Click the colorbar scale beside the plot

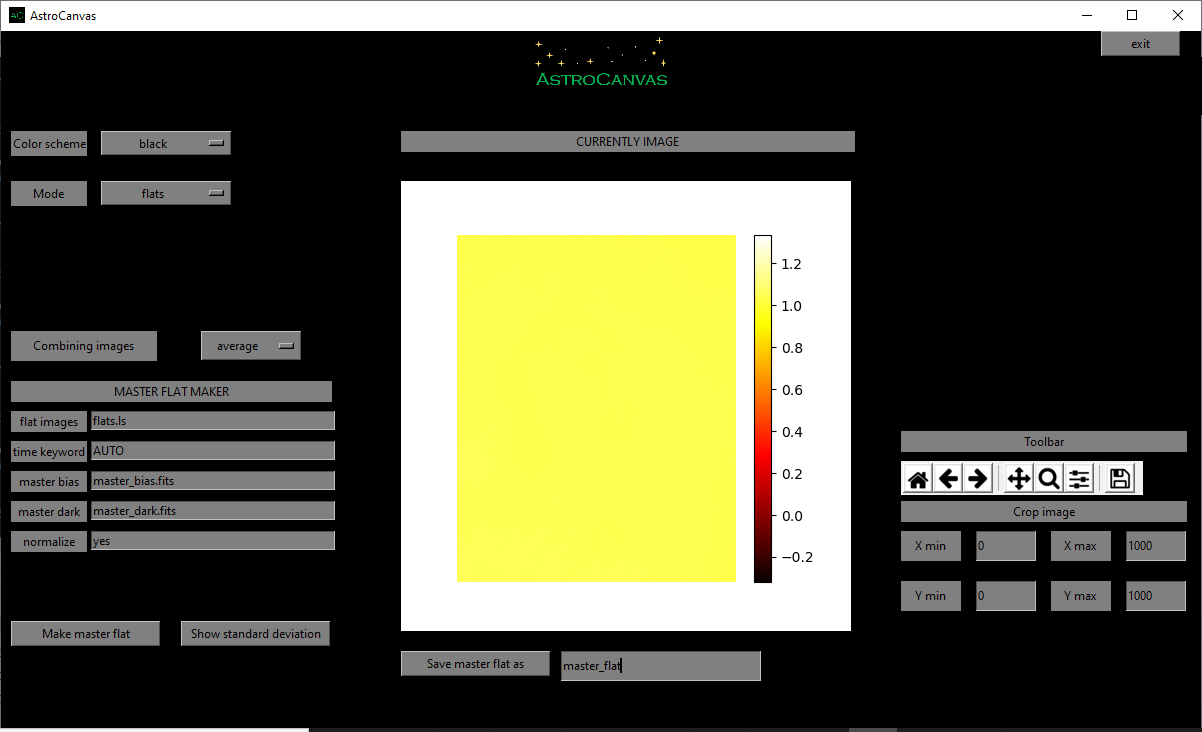coord(763,408)
